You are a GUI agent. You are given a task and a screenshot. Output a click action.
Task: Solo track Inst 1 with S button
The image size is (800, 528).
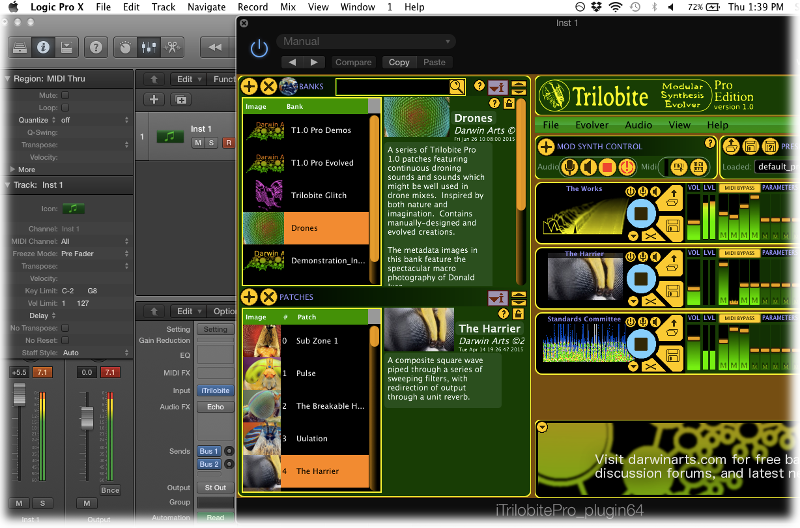pos(211,143)
